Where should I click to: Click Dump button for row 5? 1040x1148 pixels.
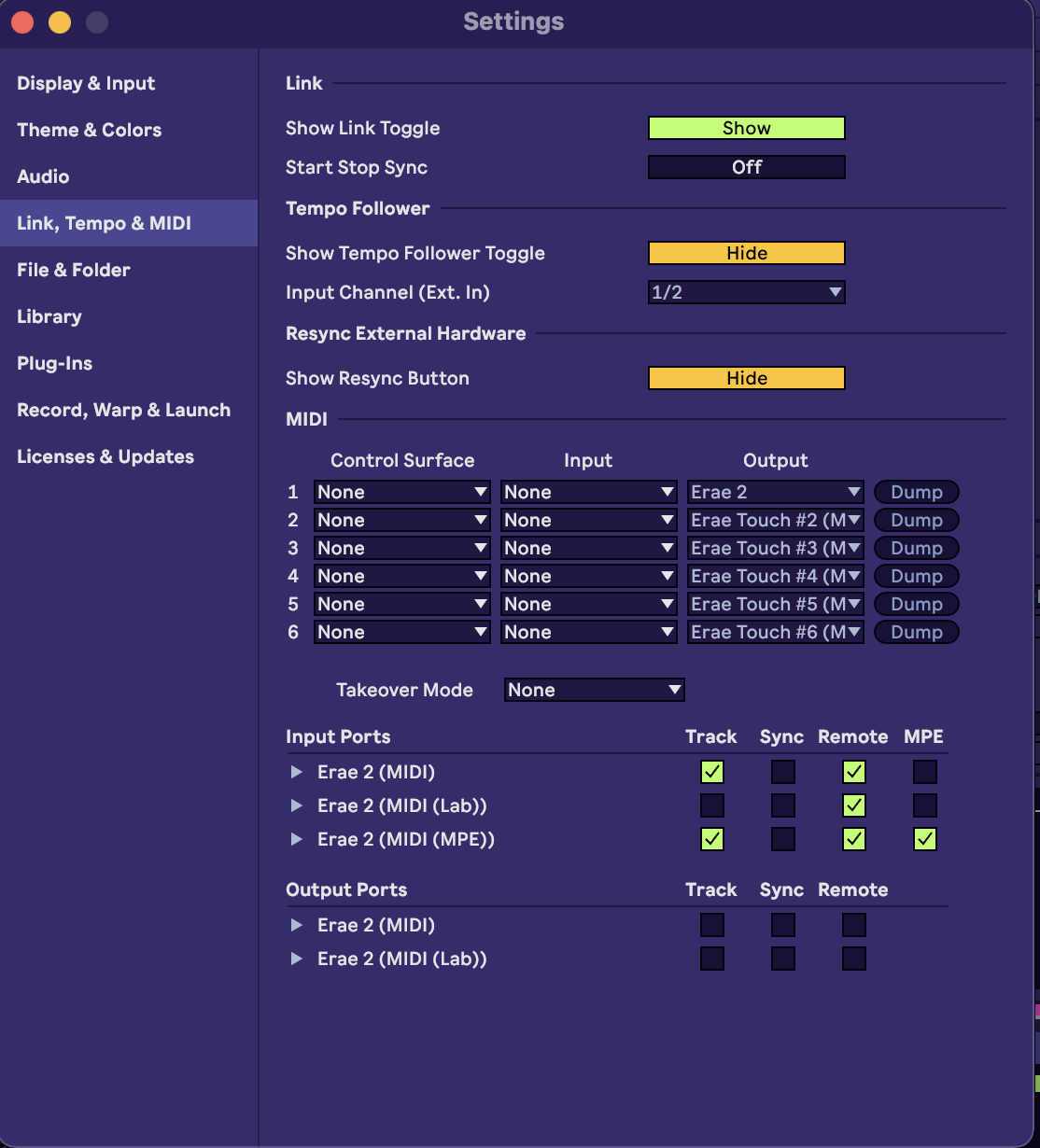917,604
